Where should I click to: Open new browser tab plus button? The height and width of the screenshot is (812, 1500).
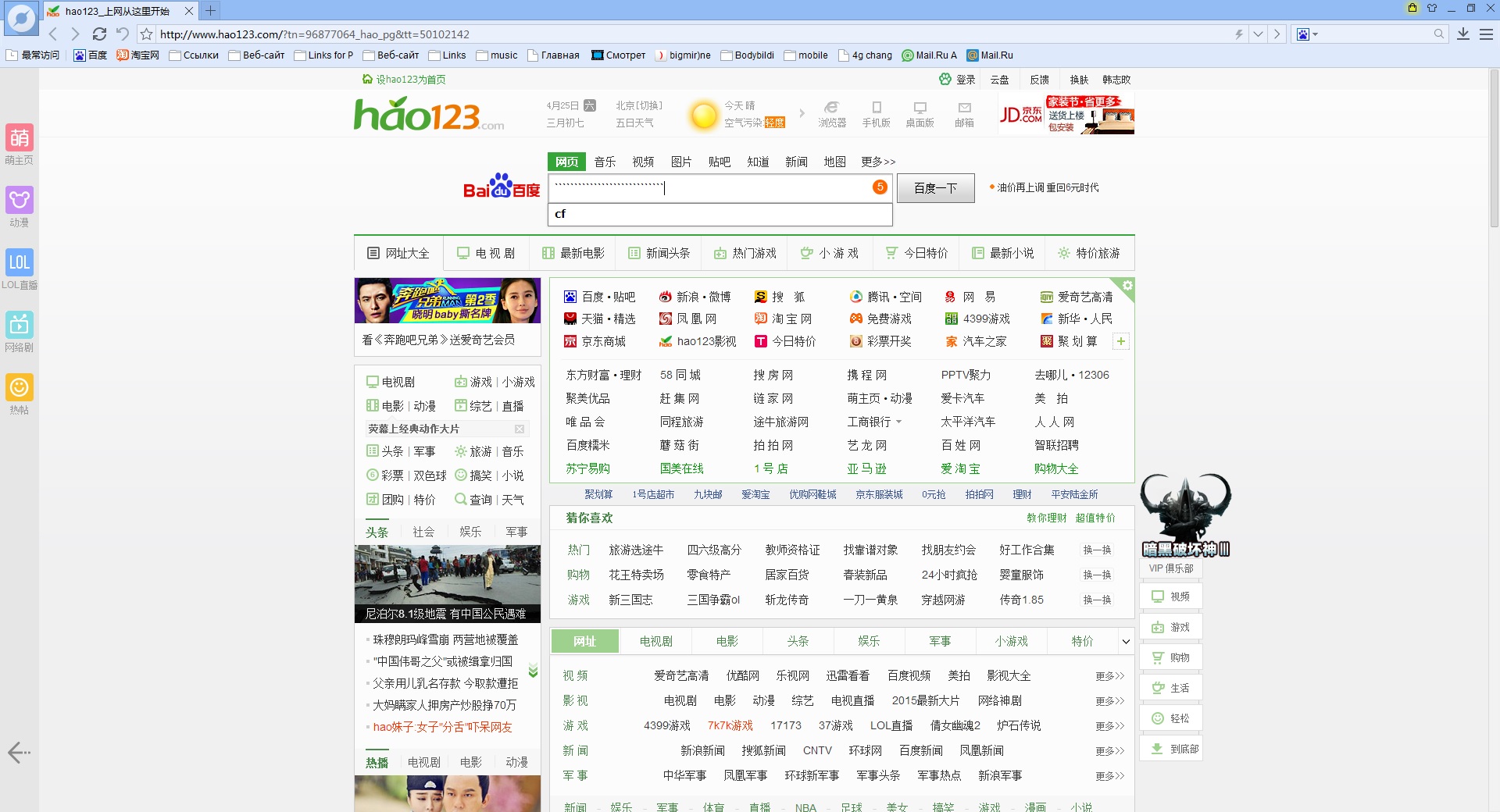tap(210, 11)
